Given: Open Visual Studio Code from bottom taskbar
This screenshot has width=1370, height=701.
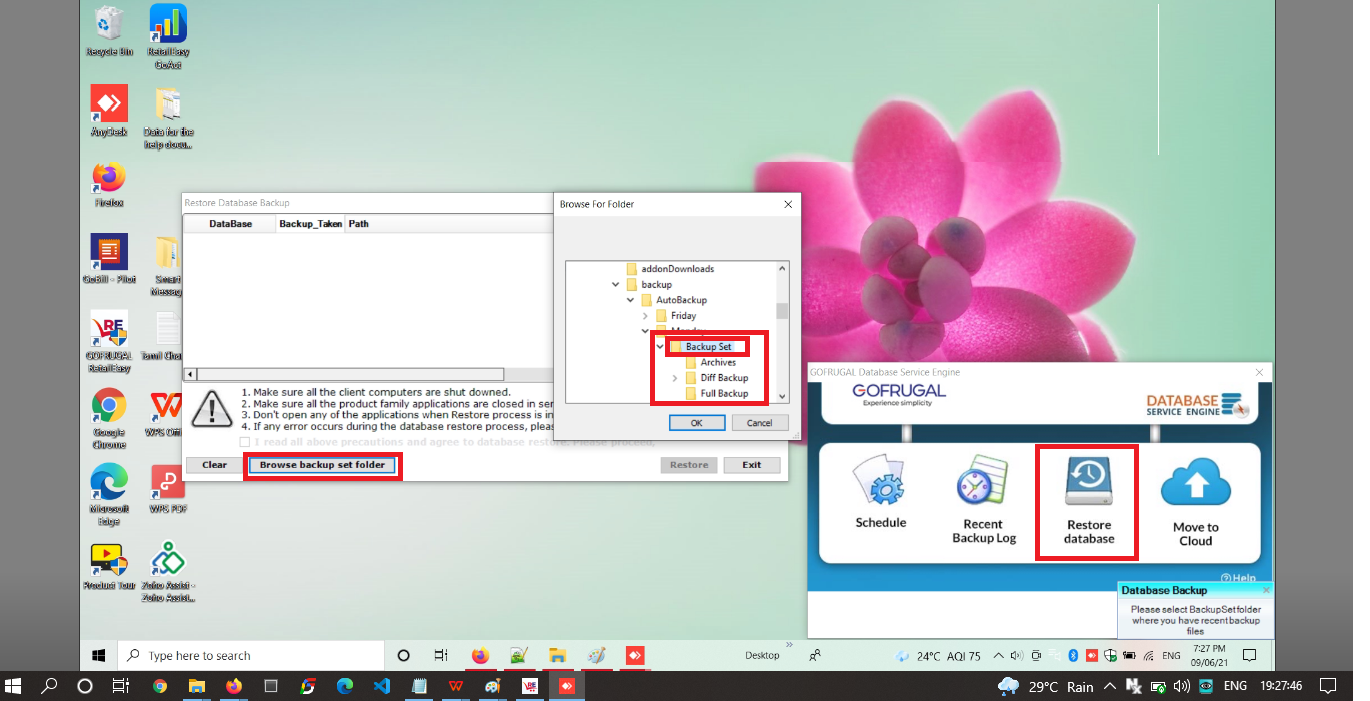Looking at the screenshot, I should tap(381, 687).
